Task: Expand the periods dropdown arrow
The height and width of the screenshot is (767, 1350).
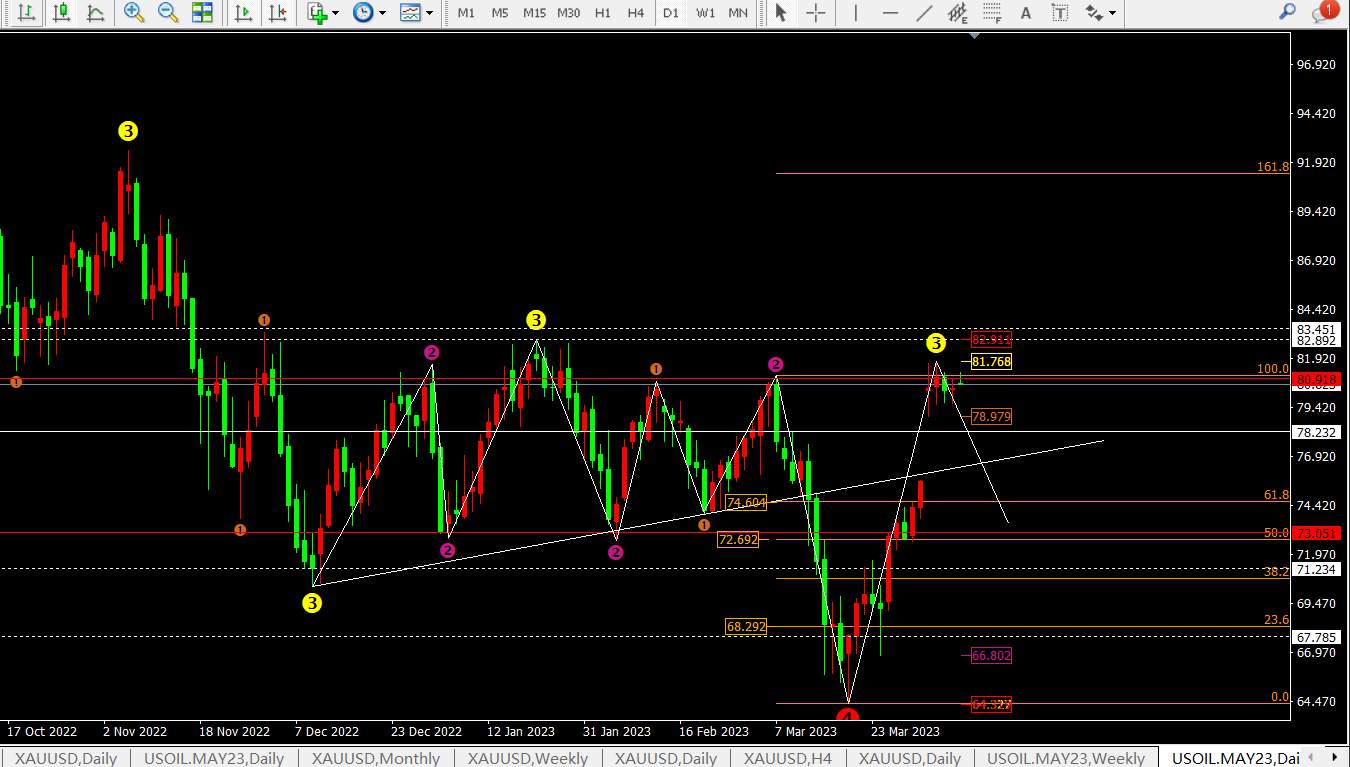Action: [382, 13]
